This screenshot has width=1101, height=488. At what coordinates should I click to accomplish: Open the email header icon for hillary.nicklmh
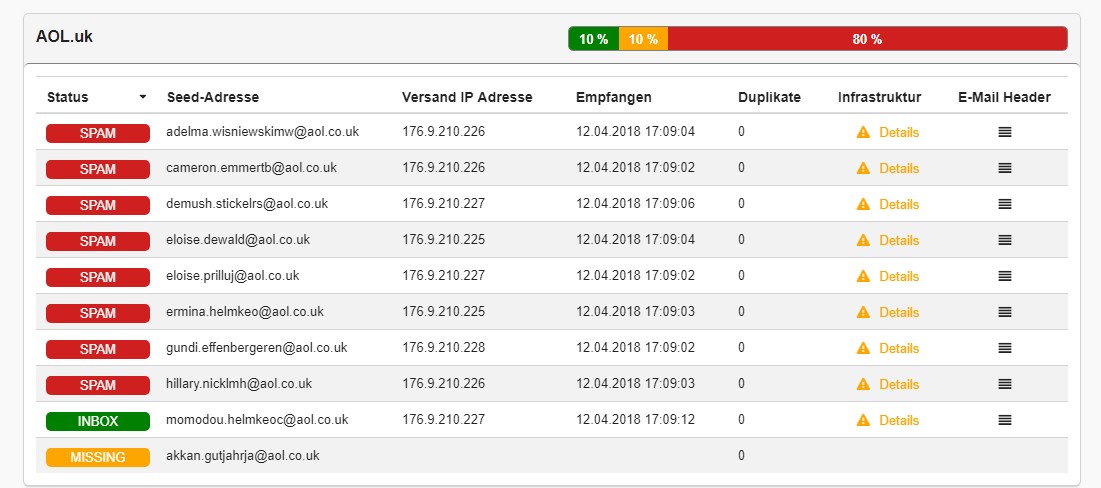click(1004, 384)
